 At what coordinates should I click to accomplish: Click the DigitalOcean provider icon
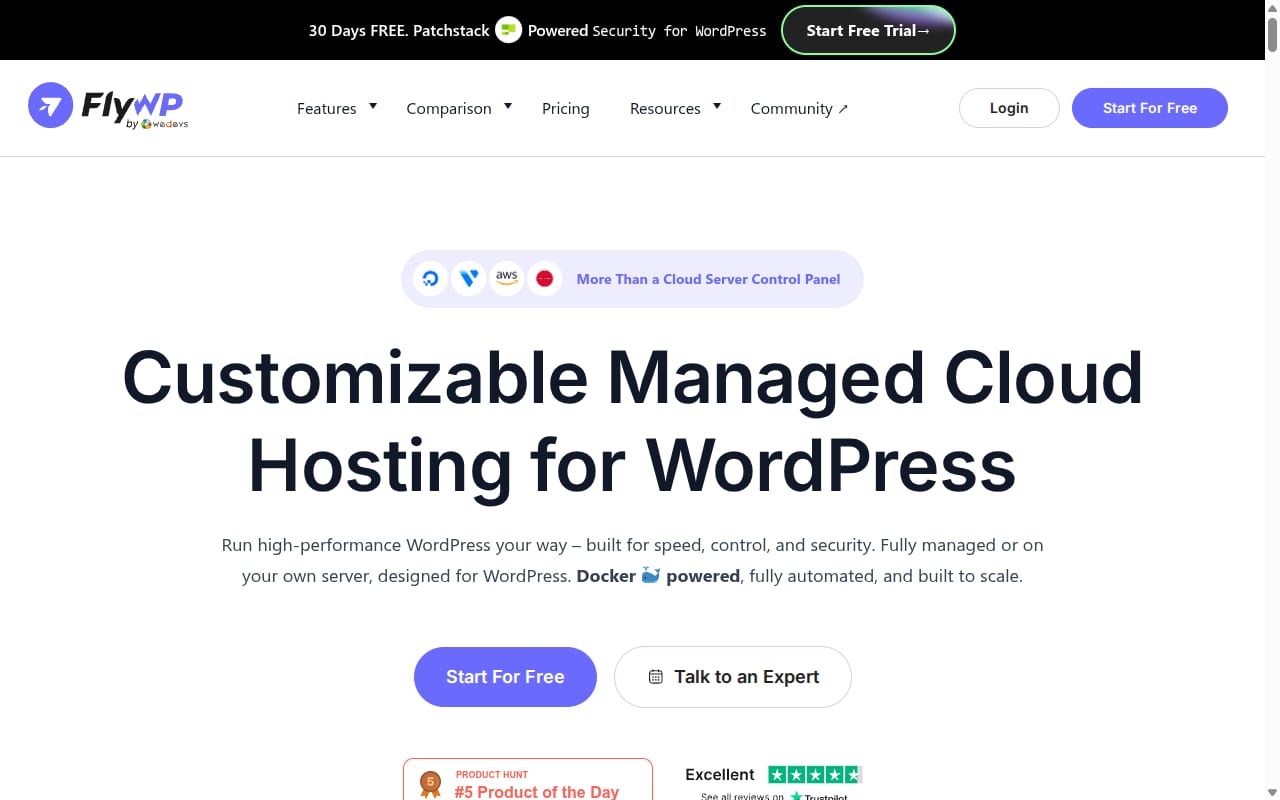(431, 279)
